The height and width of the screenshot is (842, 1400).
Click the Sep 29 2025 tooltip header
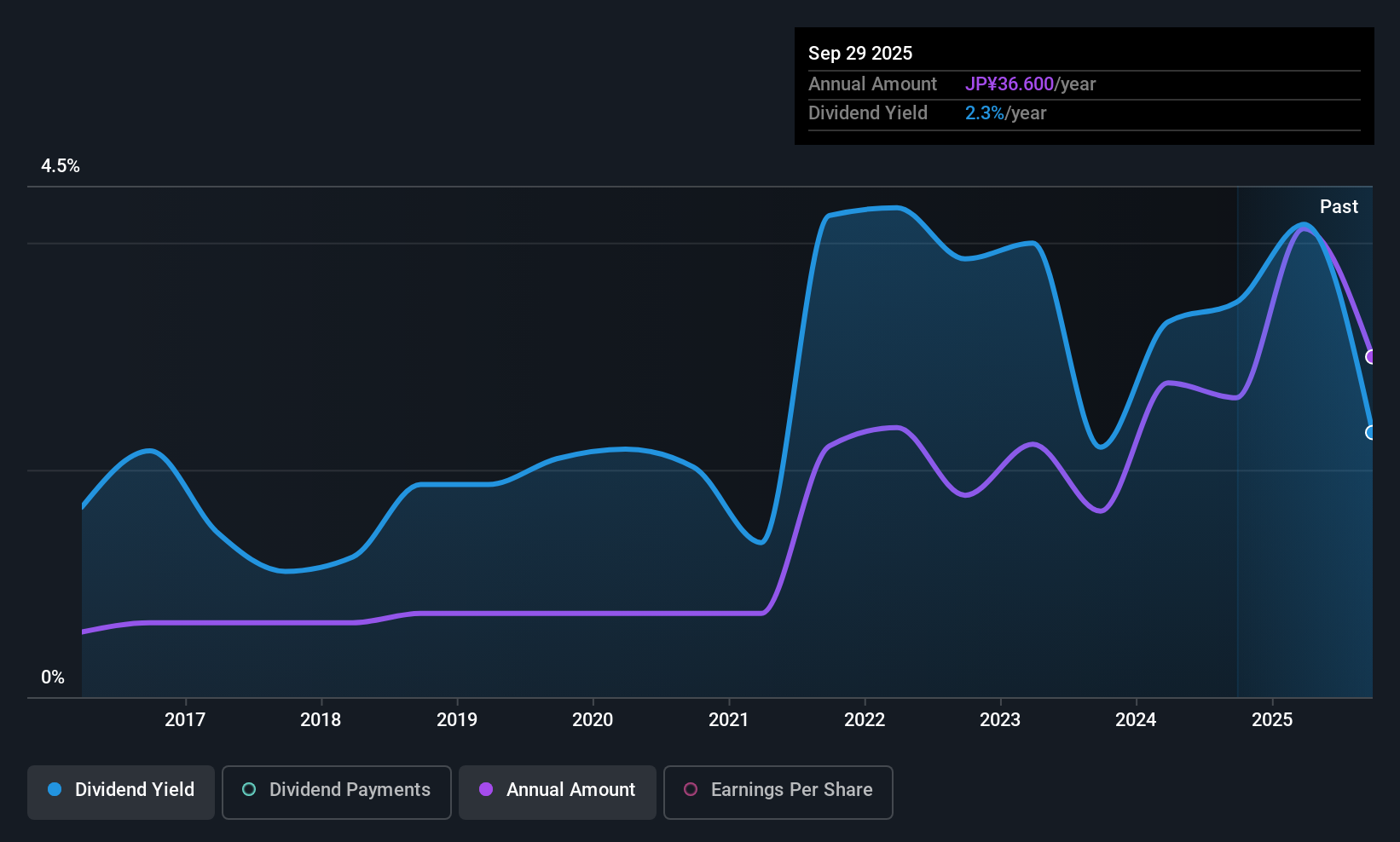tap(860, 53)
